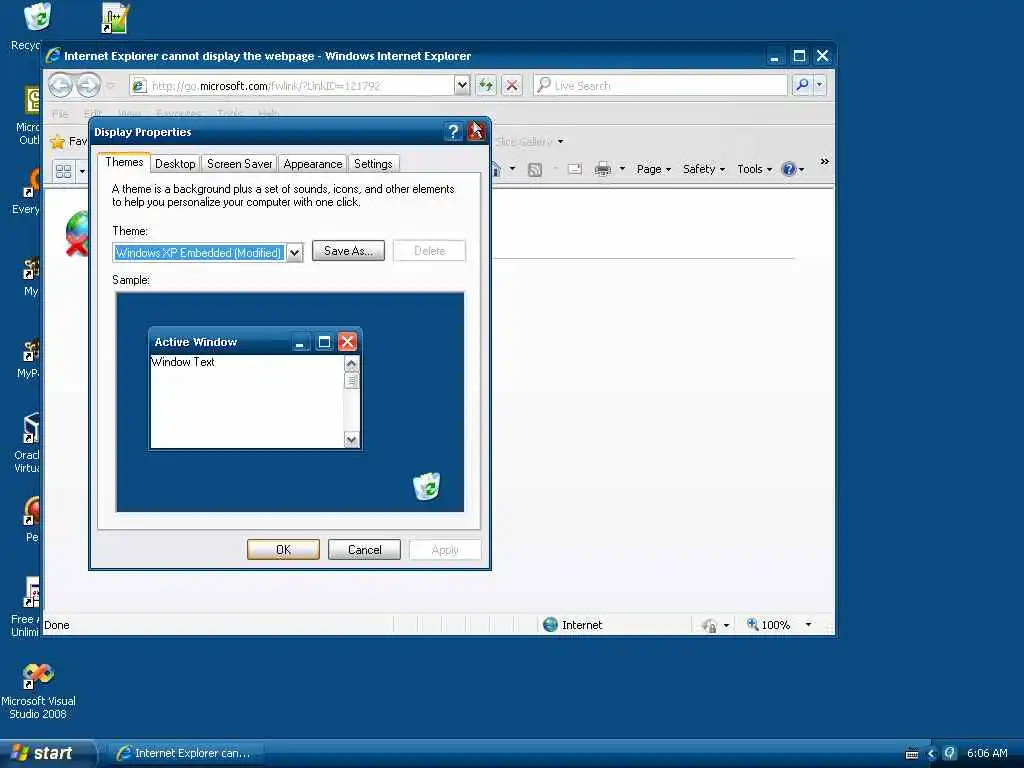
Task: Expand the Theme dropdown list
Action: coord(295,253)
